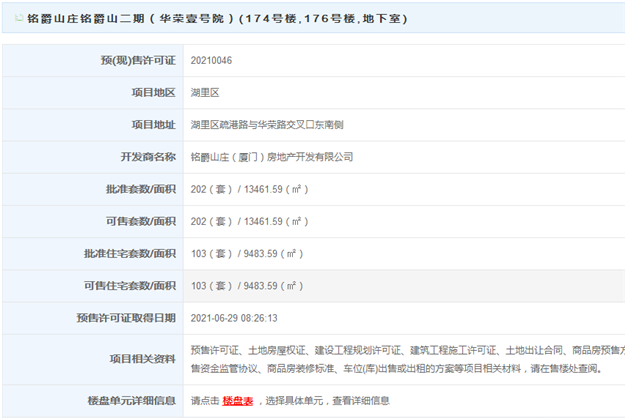Click the 项目地区 row label
This screenshot has height=418, width=625.
tap(153, 93)
